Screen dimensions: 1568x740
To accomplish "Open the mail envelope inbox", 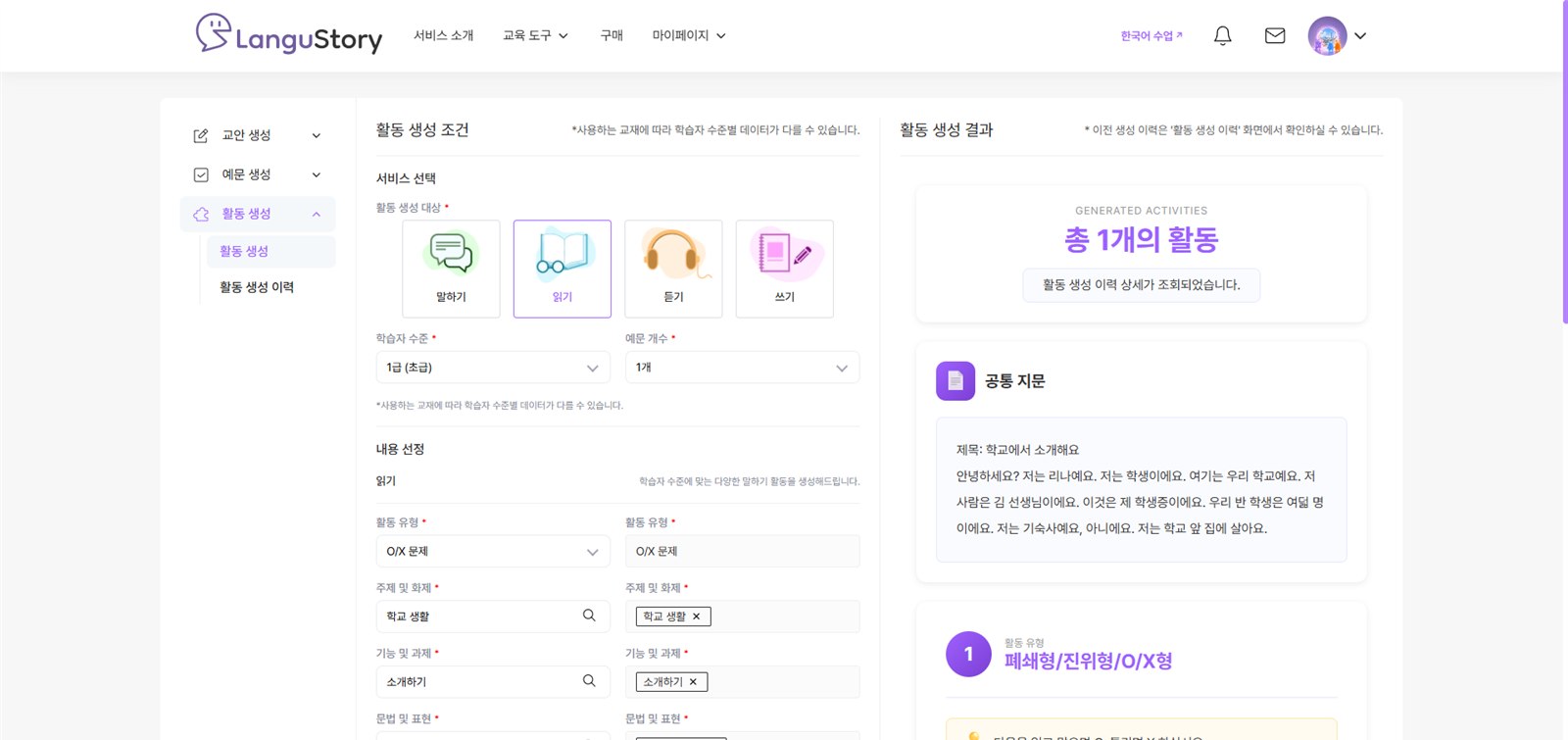I will click(x=1275, y=35).
